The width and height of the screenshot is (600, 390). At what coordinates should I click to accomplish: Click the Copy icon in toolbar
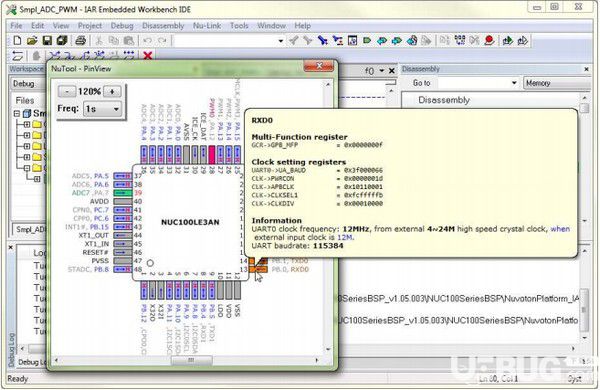(114, 40)
